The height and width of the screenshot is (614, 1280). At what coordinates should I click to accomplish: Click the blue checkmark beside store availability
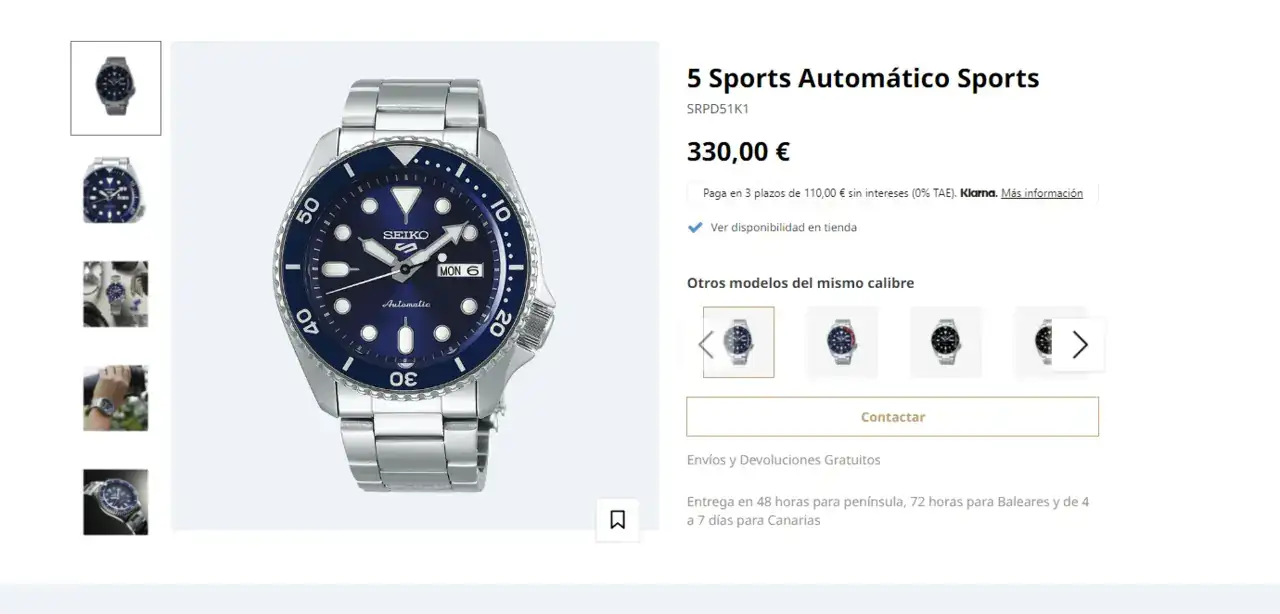(x=695, y=227)
